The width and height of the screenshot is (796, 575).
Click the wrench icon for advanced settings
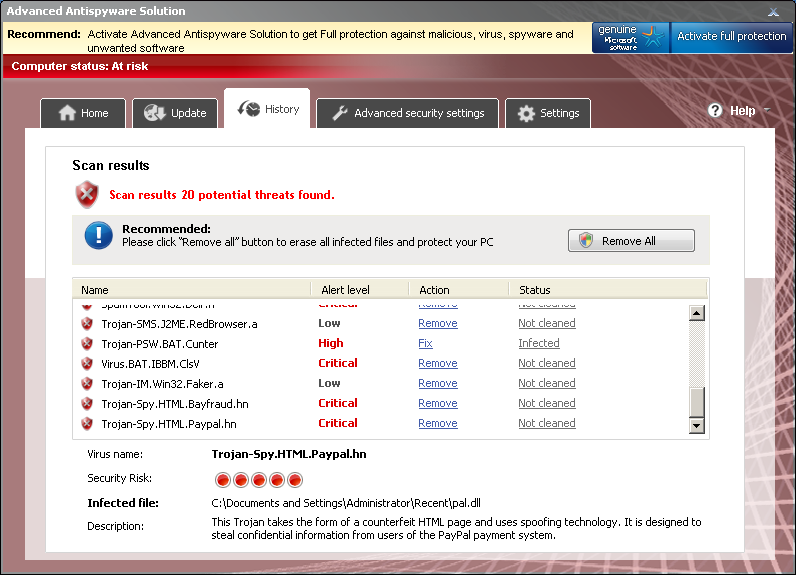[340, 113]
